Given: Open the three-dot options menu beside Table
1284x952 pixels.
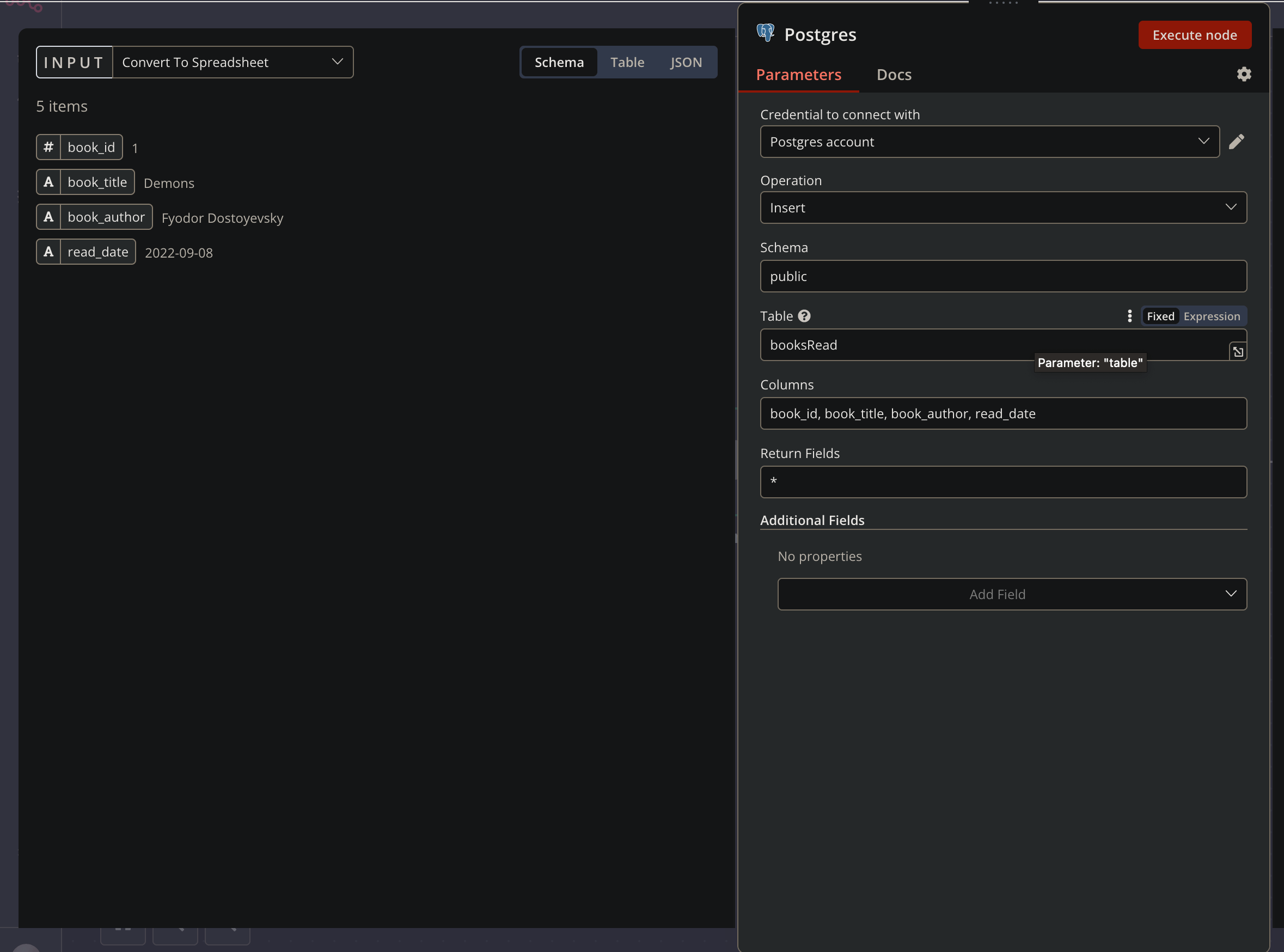Looking at the screenshot, I should point(1129,316).
